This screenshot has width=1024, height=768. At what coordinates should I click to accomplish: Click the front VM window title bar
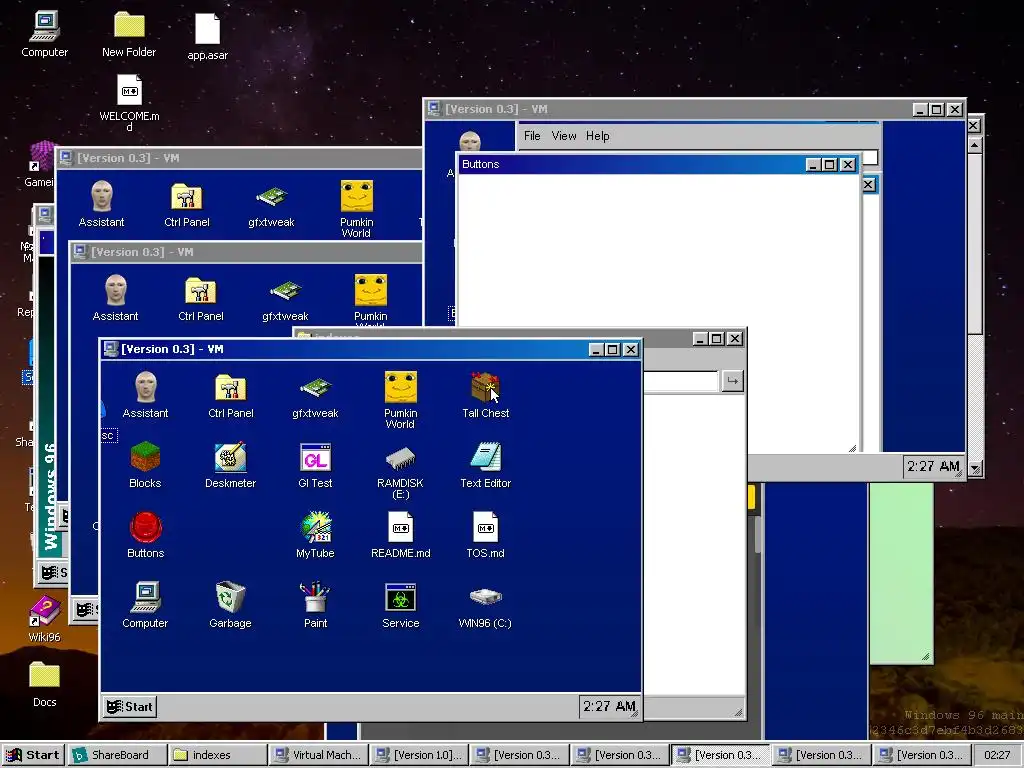point(371,349)
